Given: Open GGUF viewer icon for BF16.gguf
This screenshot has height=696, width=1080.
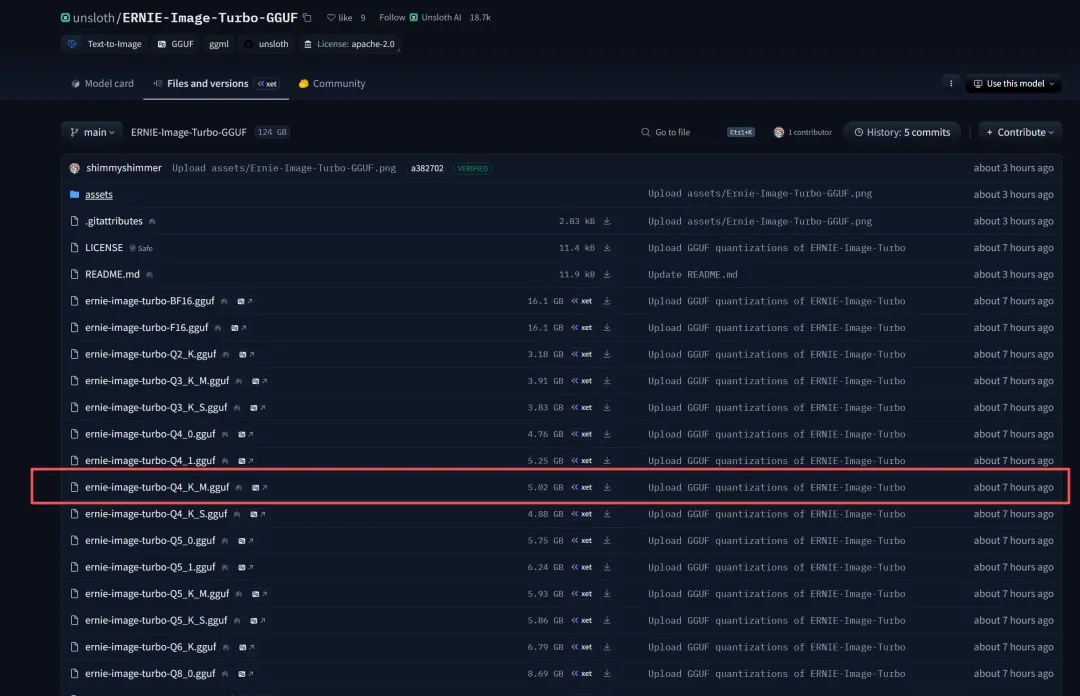Looking at the screenshot, I should tap(245, 301).
